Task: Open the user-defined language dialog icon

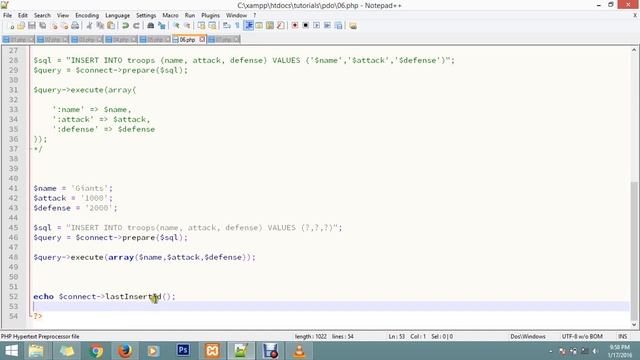Action: [x=259, y=26]
